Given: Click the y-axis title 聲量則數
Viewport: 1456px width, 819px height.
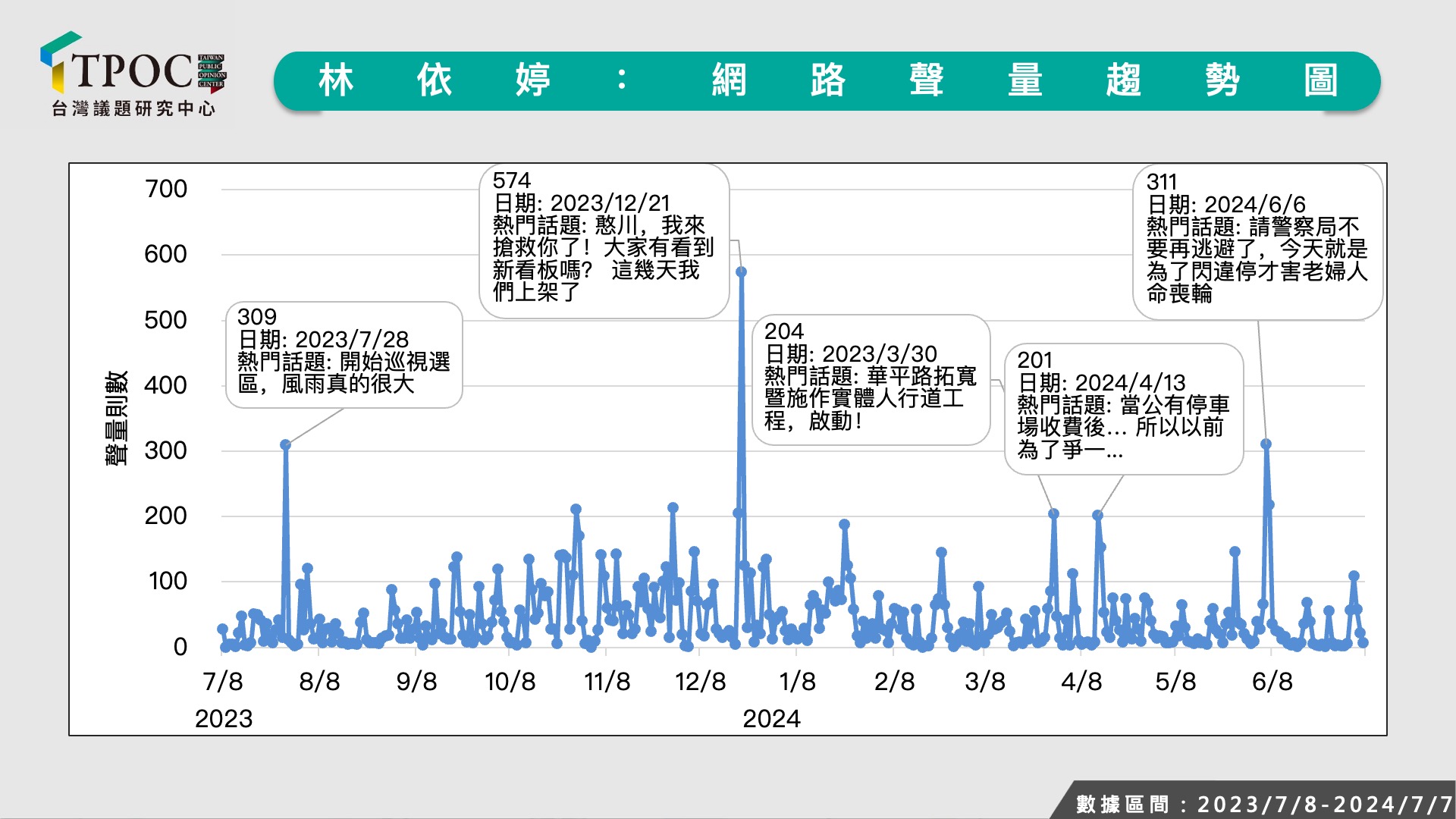Looking at the screenshot, I should click(116, 418).
